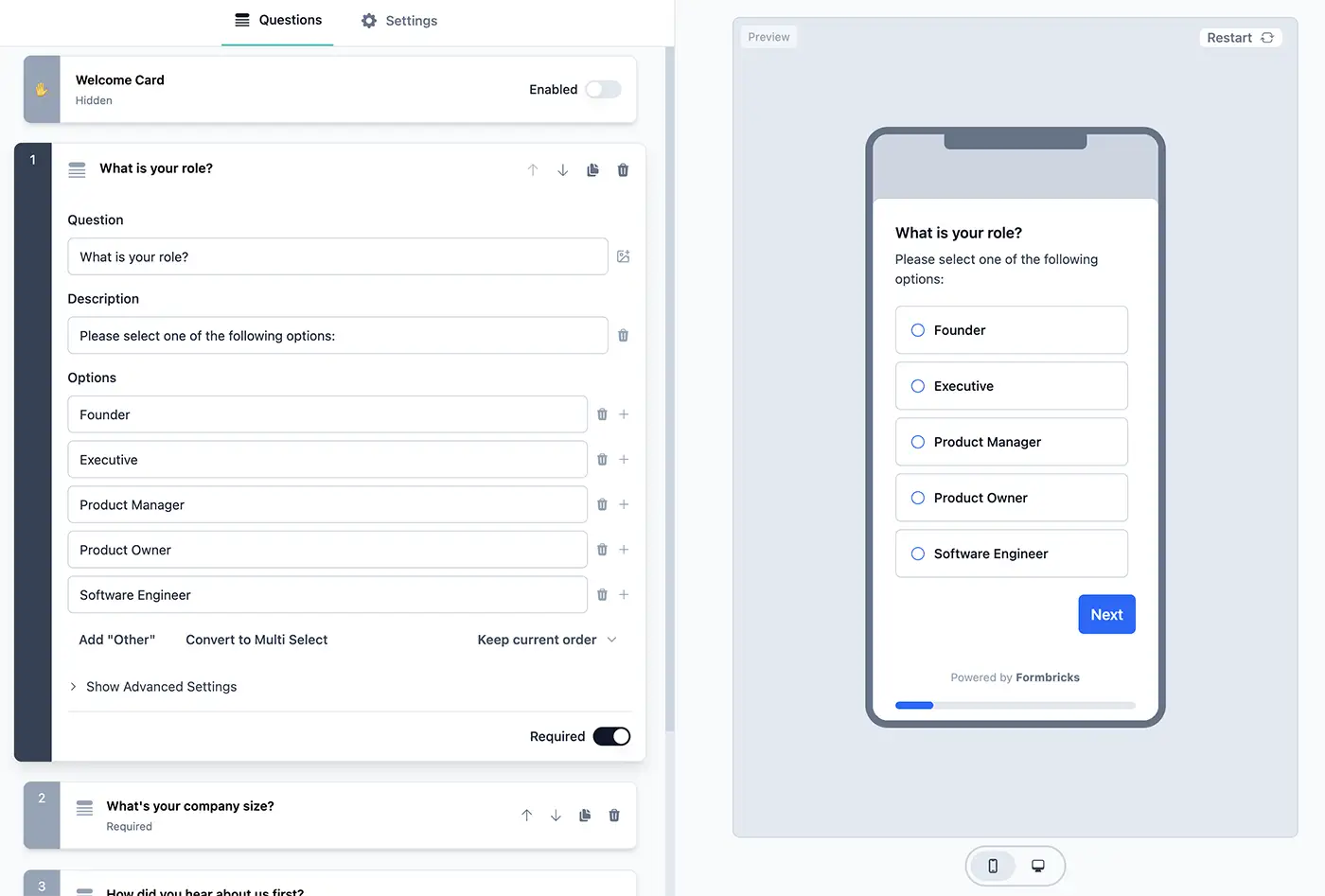The height and width of the screenshot is (896, 1325).
Task: Move "What's your company size?" question up
Action: [526, 815]
